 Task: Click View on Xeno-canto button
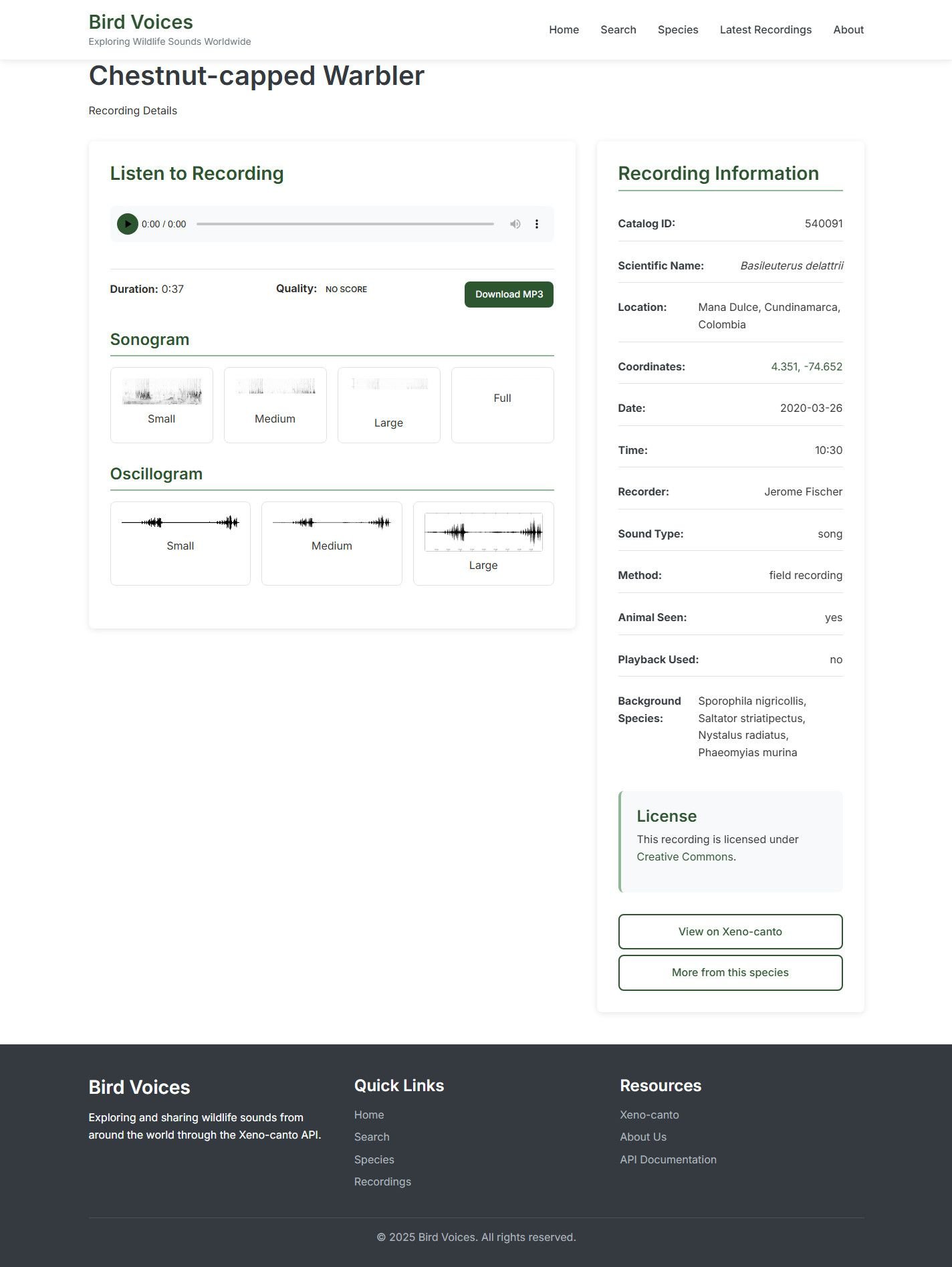click(x=730, y=931)
